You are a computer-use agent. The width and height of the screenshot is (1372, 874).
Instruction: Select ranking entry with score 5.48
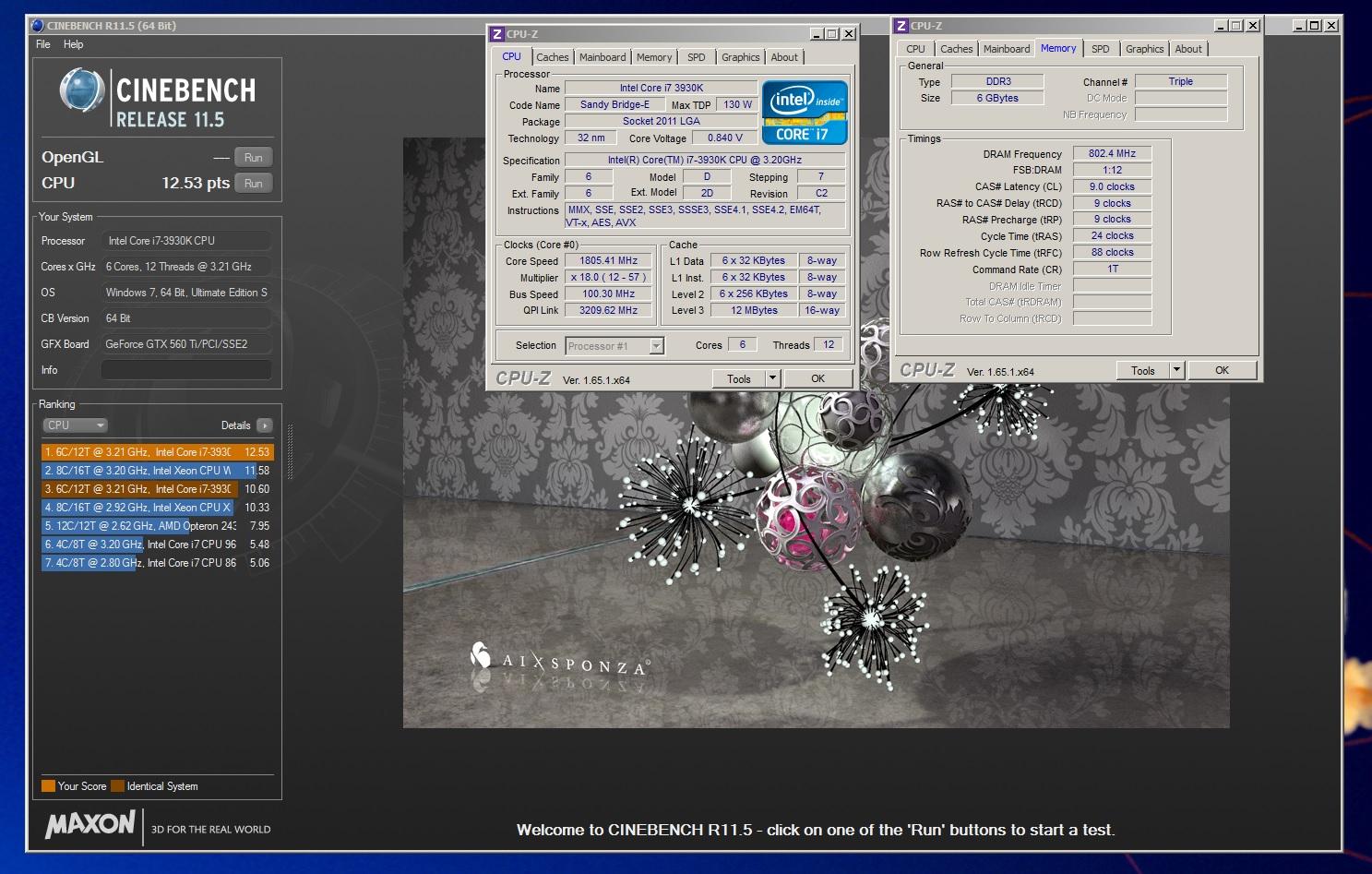click(157, 545)
